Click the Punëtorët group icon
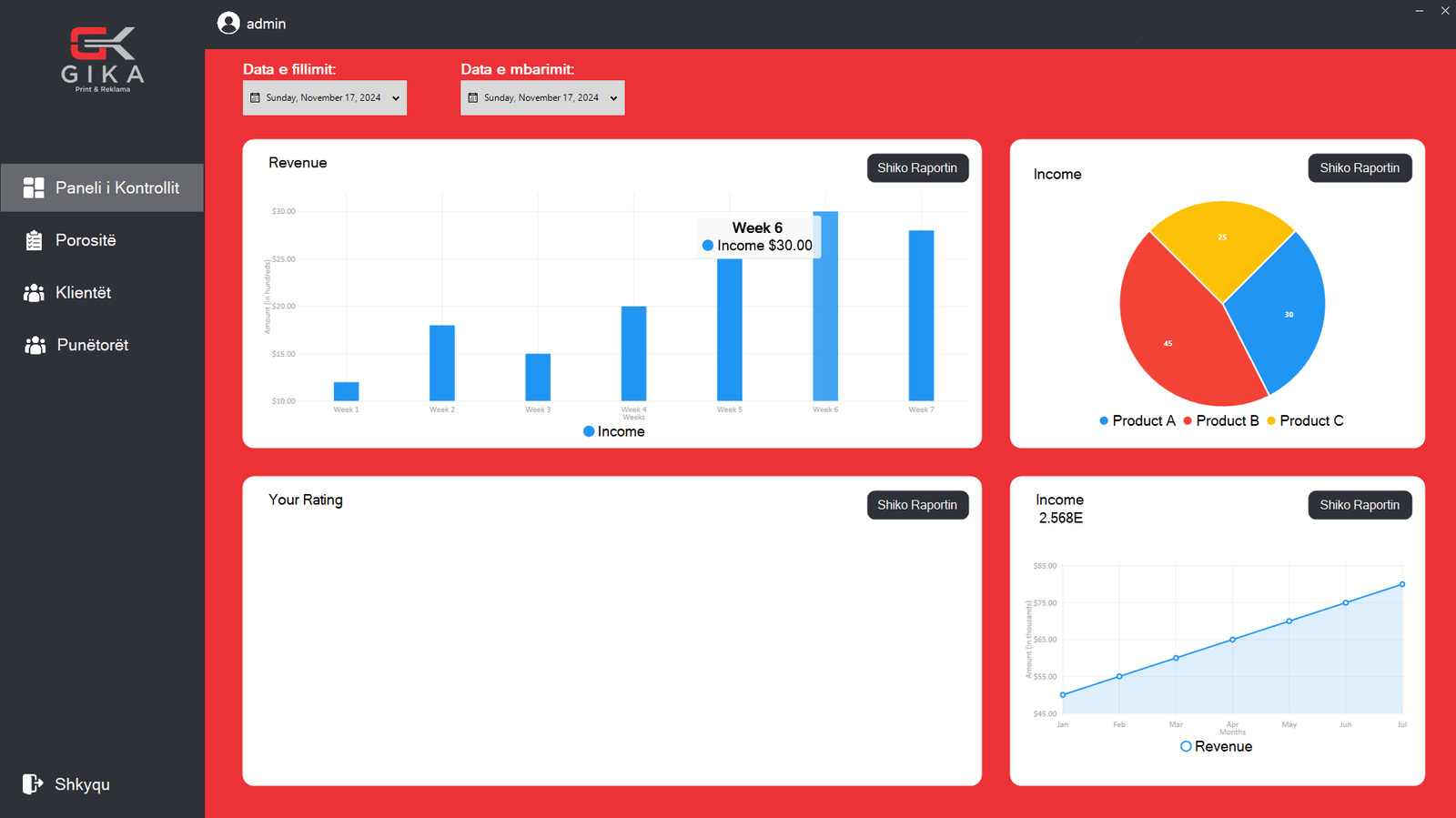The image size is (1456, 818). pyautogui.click(x=35, y=345)
